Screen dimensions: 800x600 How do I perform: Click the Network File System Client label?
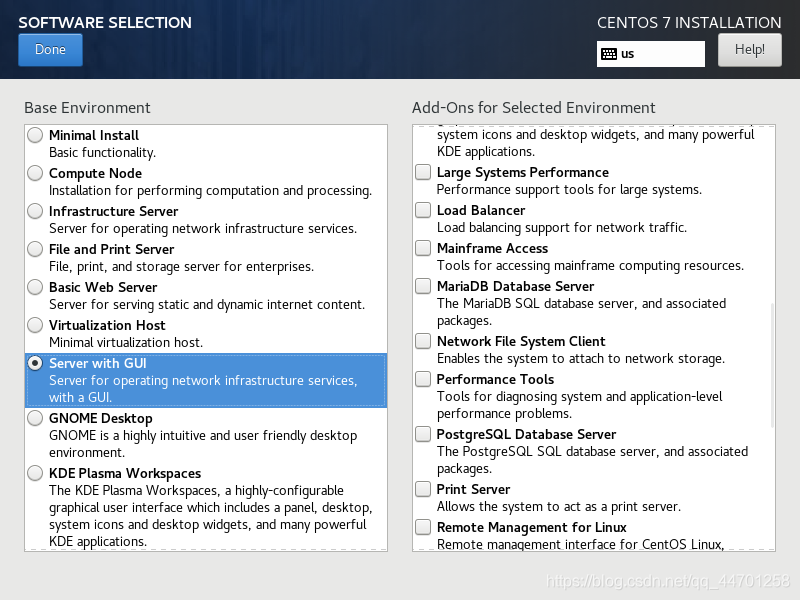(521, 341)
